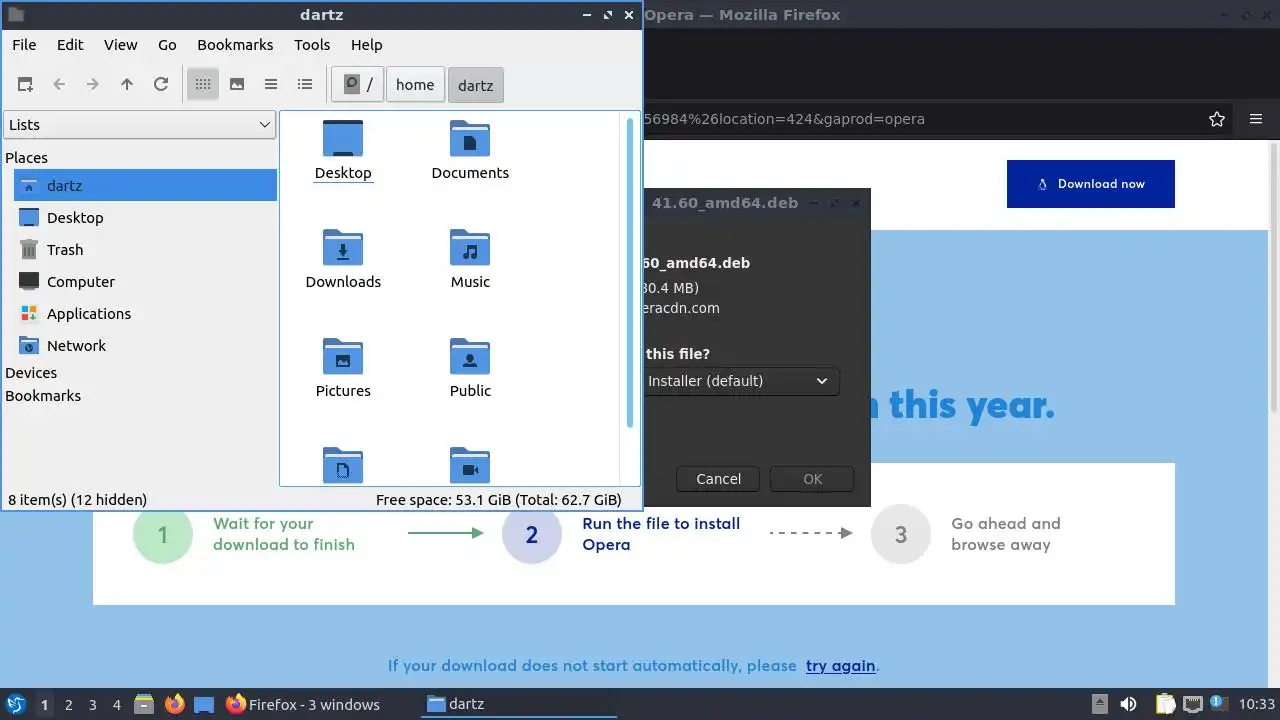1280x720 pixels.
Task: Open the Edit menu
Action: (70, 45)
